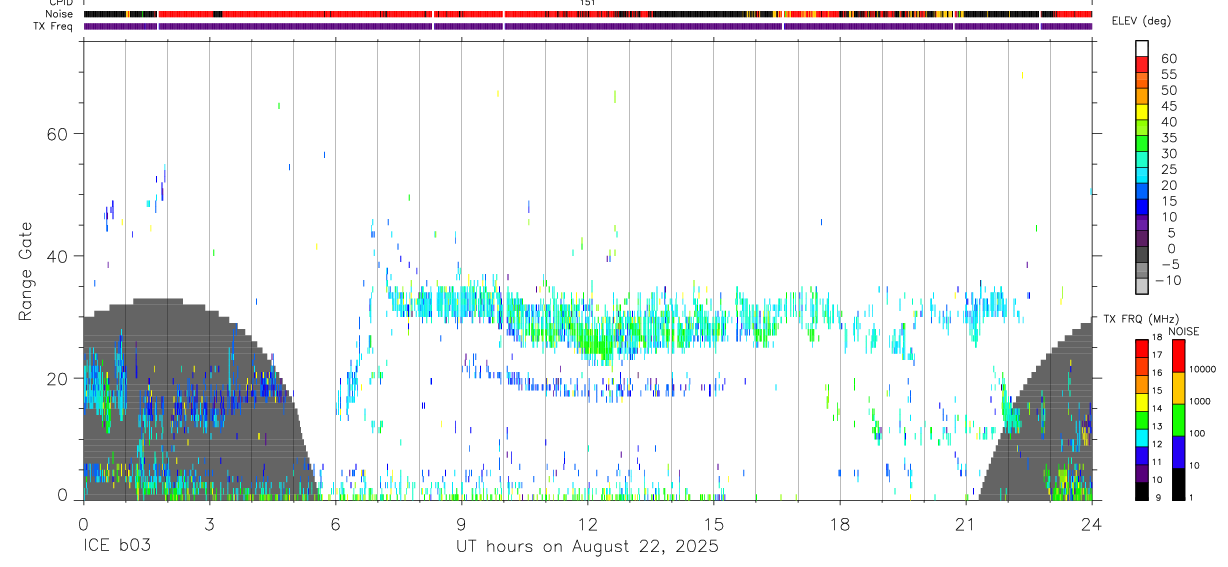Select the light gray bottom segment of ELEV bar

coord(1142,286)
